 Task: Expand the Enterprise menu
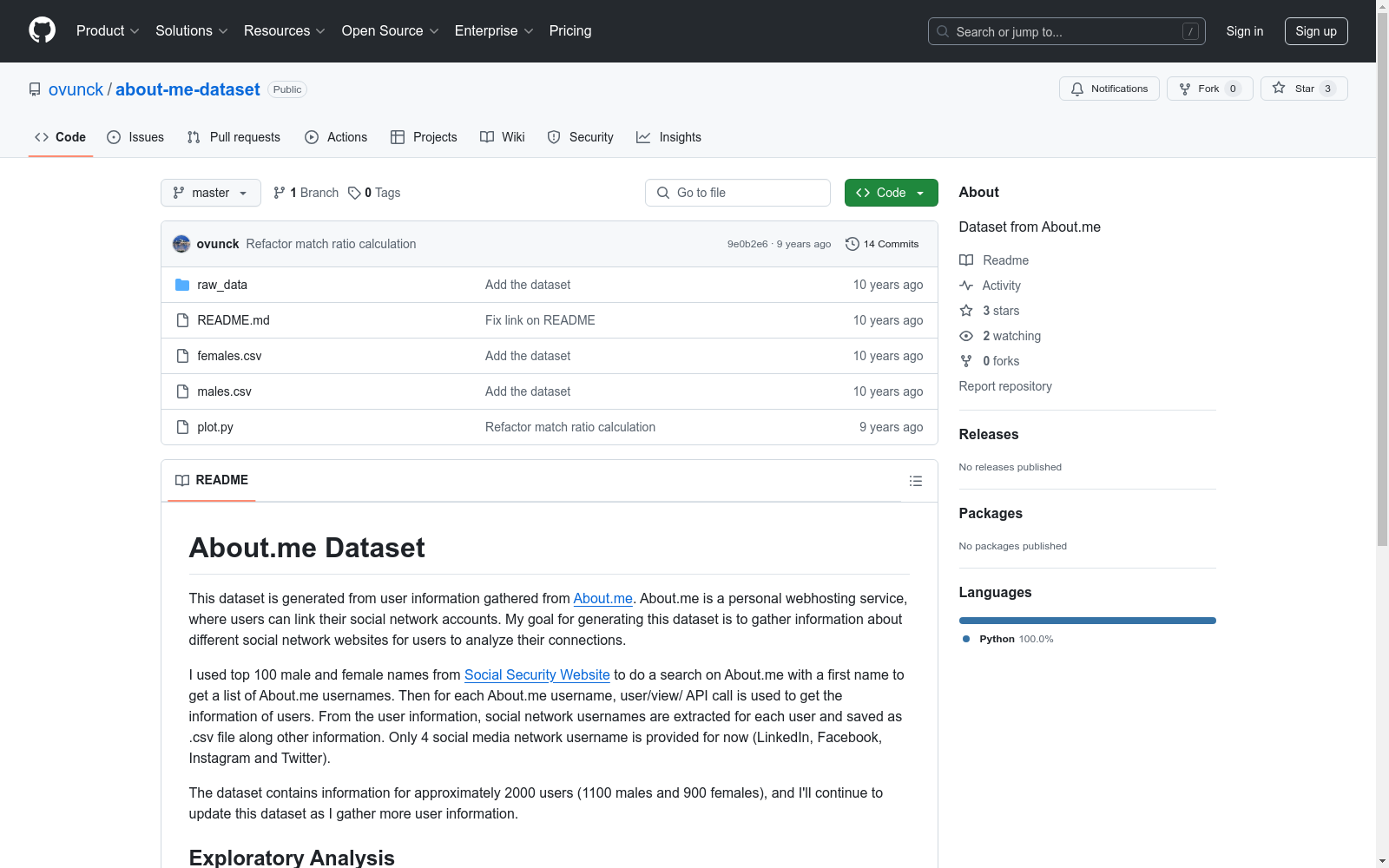click(494, 30)
